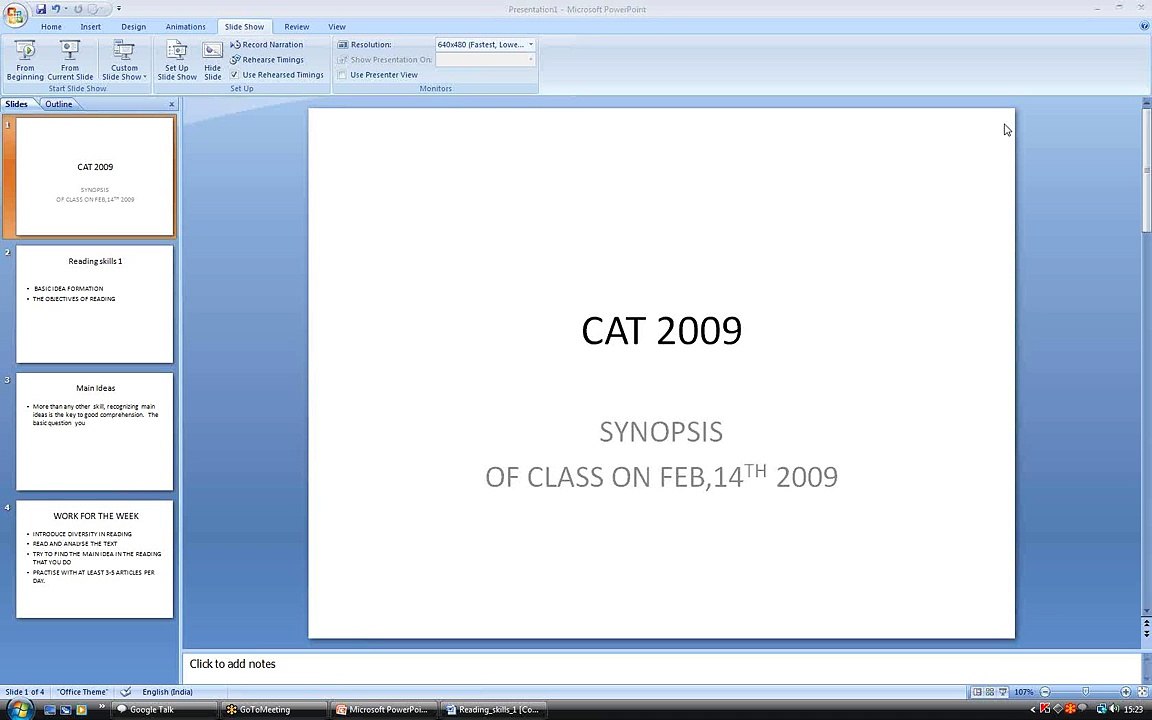Open the Office button menu

click(15, 15)
